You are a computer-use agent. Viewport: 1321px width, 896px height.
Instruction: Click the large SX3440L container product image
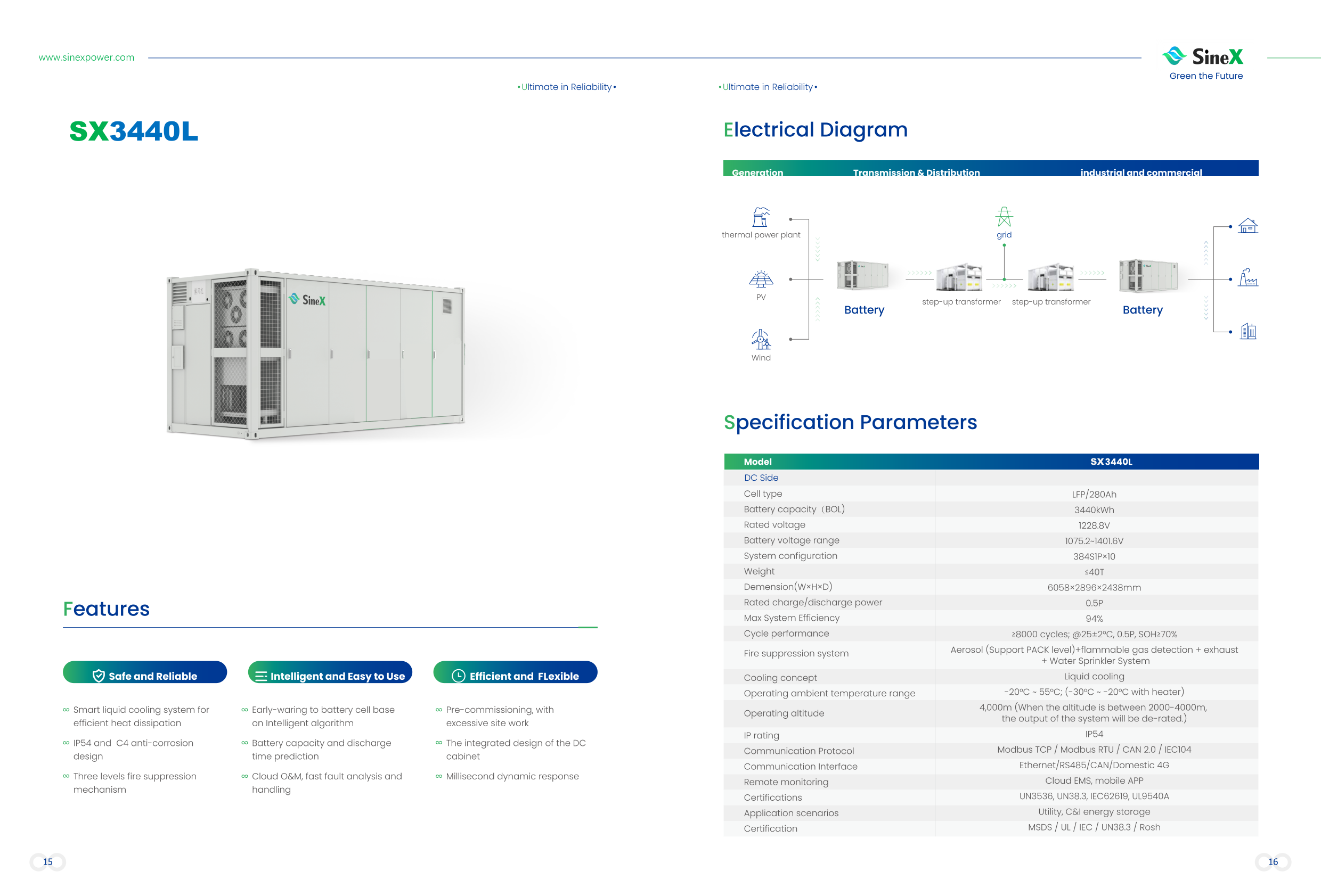point(316,354)
